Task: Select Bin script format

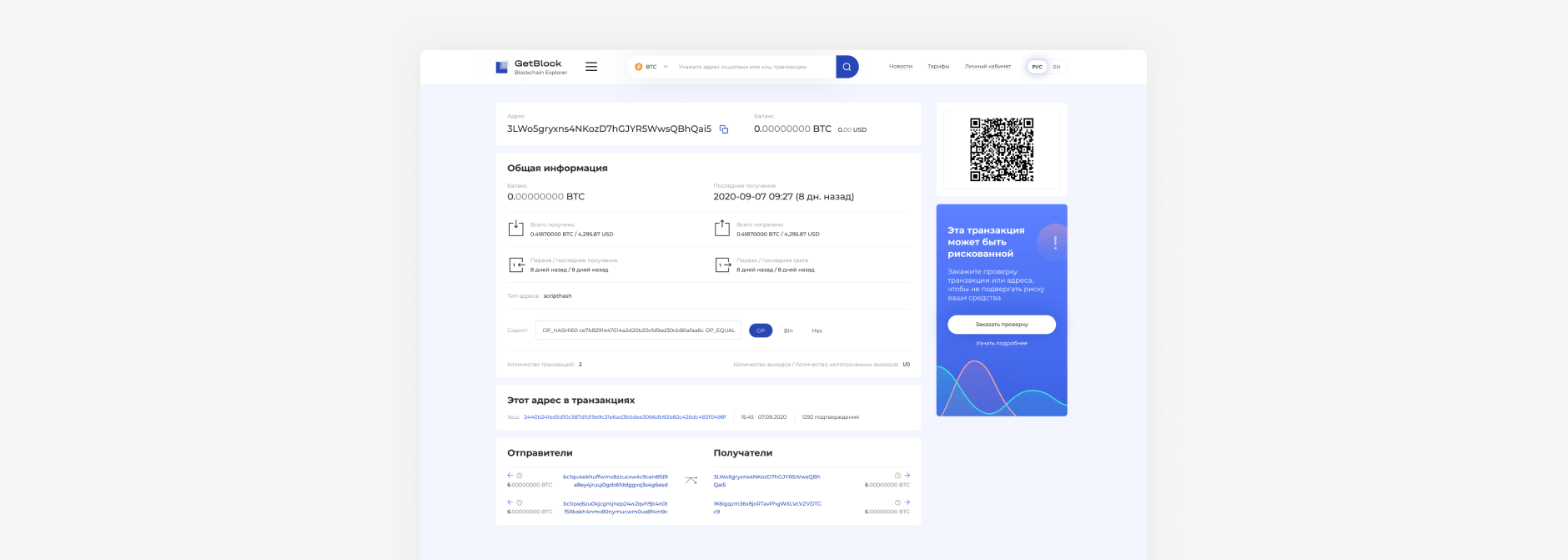Action: [x=788, y=330]
